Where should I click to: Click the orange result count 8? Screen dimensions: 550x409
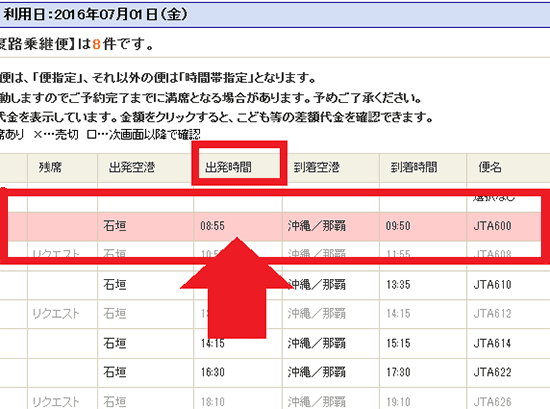click(96, 45)
